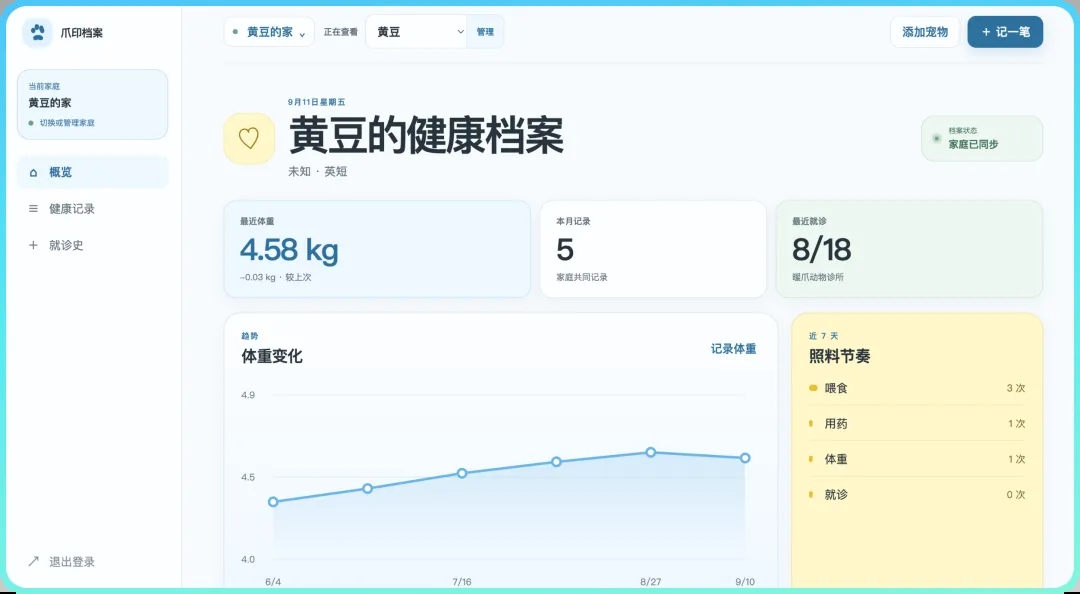Click the 9月11日星期五 date label
Screen dimensions: 1080x594
(317, 102)
